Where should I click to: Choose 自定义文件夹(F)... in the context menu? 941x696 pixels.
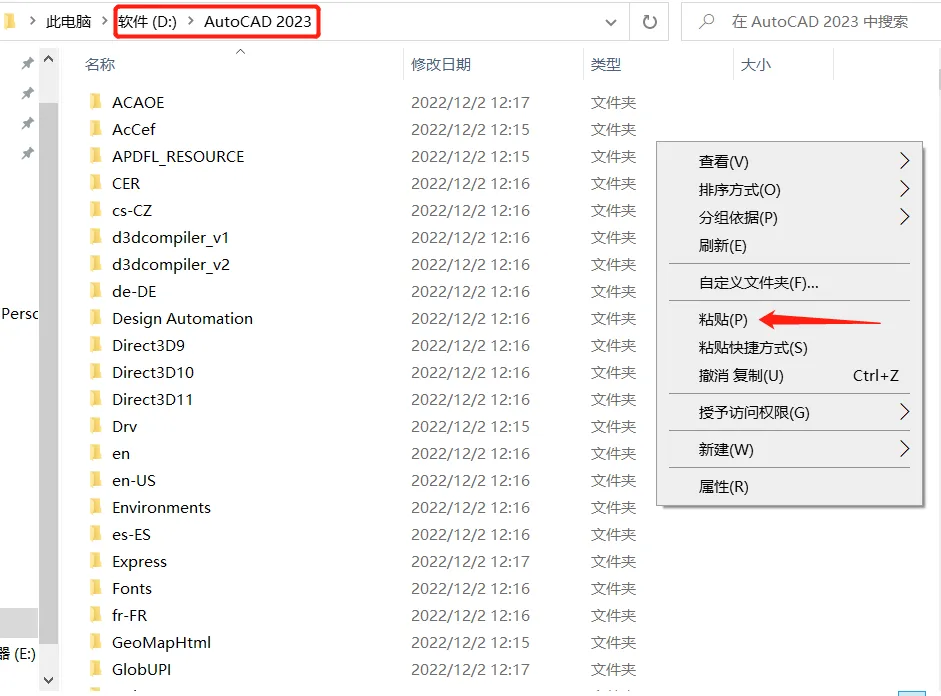(790, 283)
